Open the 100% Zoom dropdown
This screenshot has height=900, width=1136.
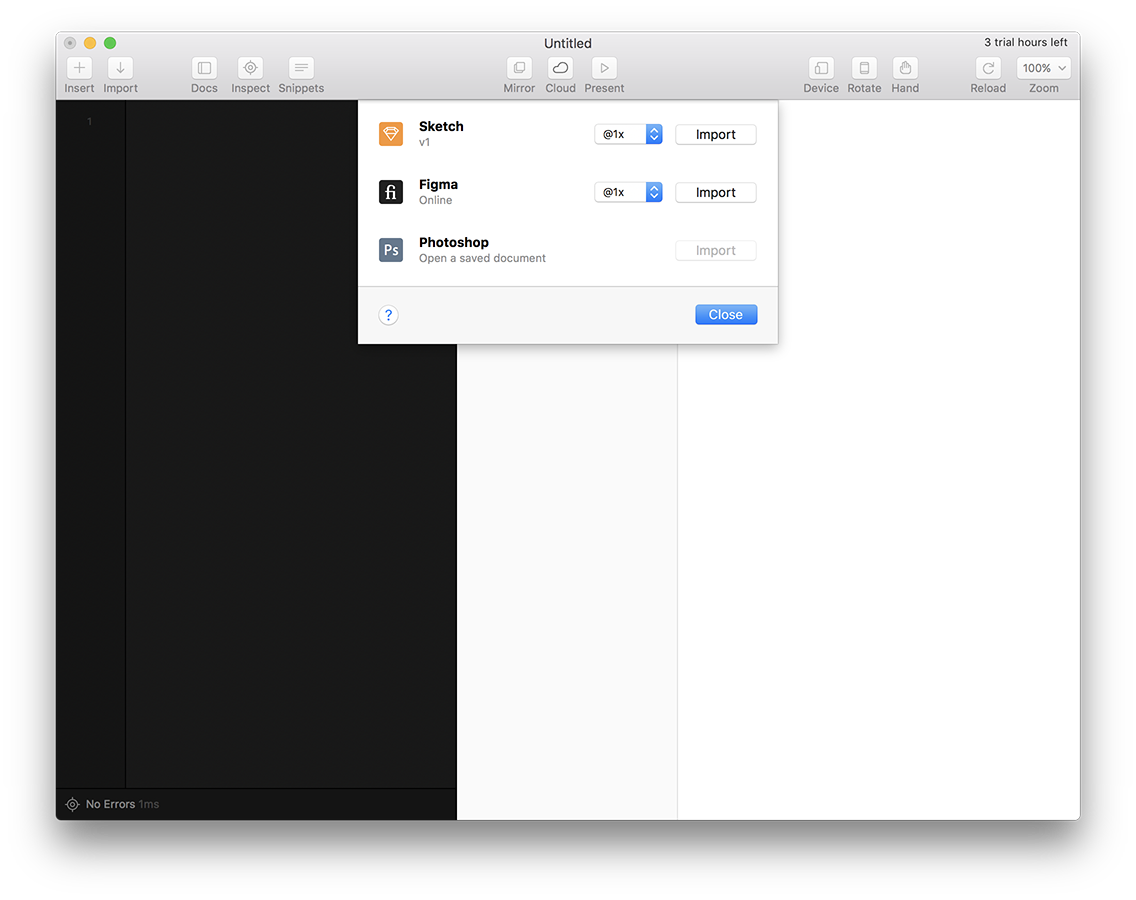pyautogui.click(x=1043, y=68)
